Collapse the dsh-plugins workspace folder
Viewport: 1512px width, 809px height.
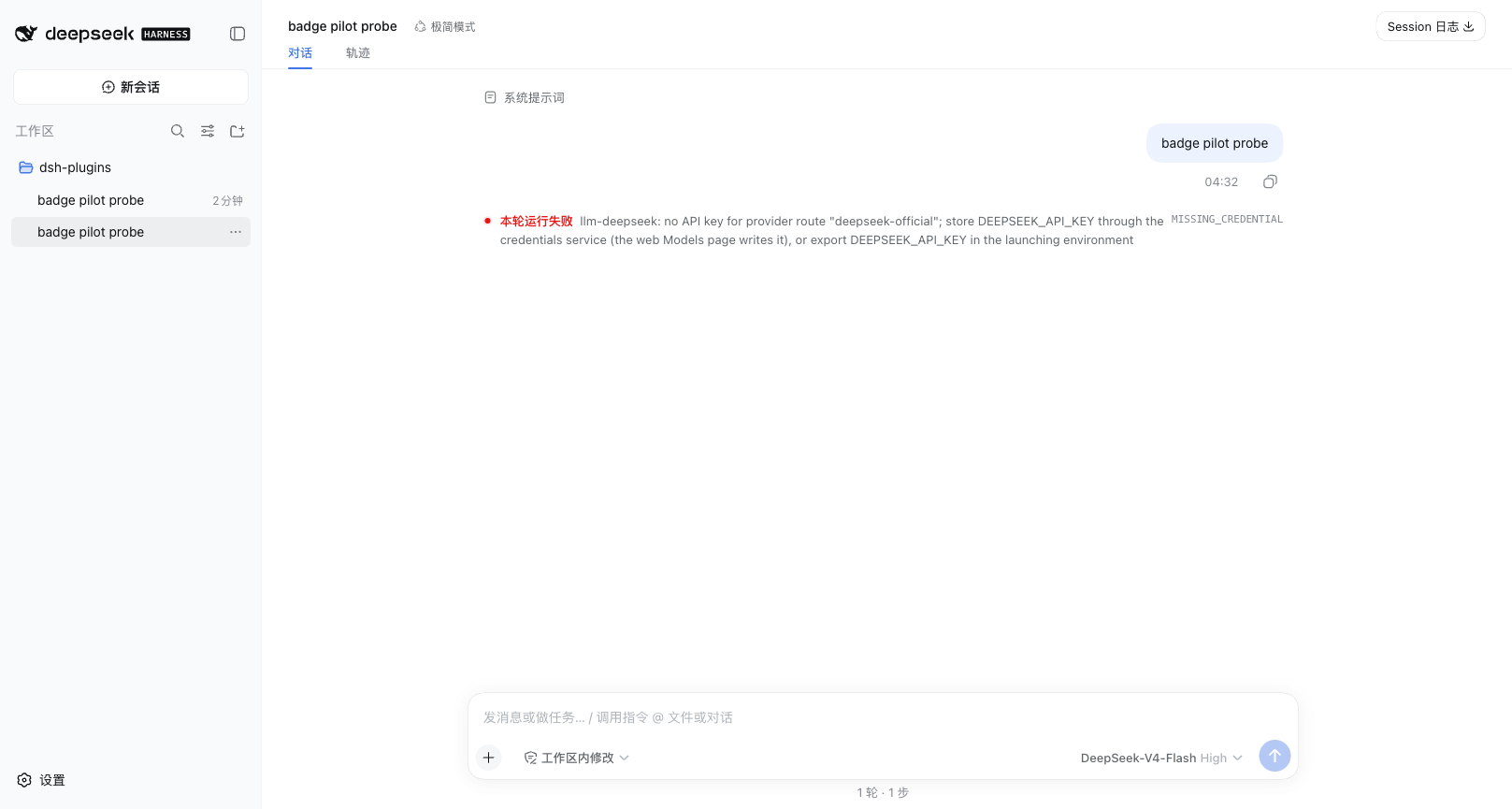click(131, 167)
